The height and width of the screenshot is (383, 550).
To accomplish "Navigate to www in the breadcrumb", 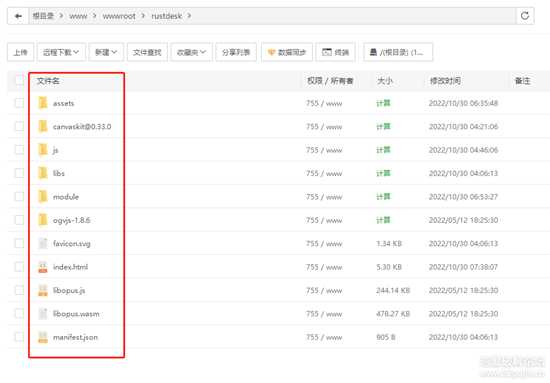I will pos(78,16).
